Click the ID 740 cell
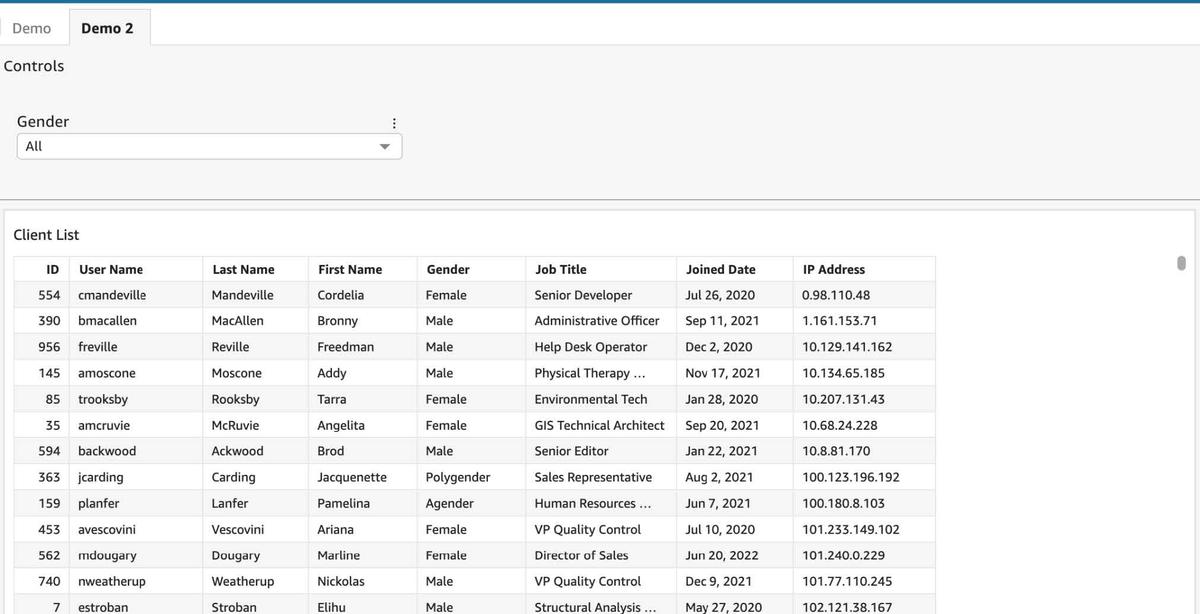 (49, 581)
